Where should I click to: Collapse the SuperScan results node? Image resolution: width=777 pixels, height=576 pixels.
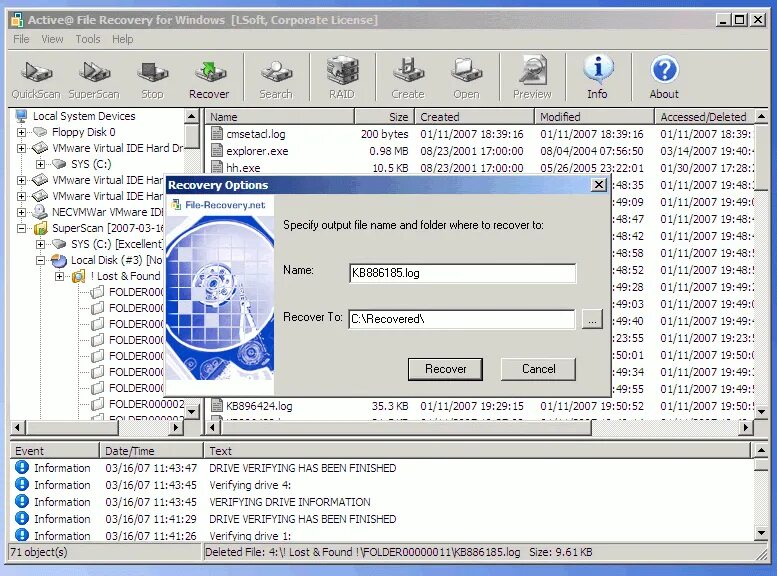(x=21, y=229)
